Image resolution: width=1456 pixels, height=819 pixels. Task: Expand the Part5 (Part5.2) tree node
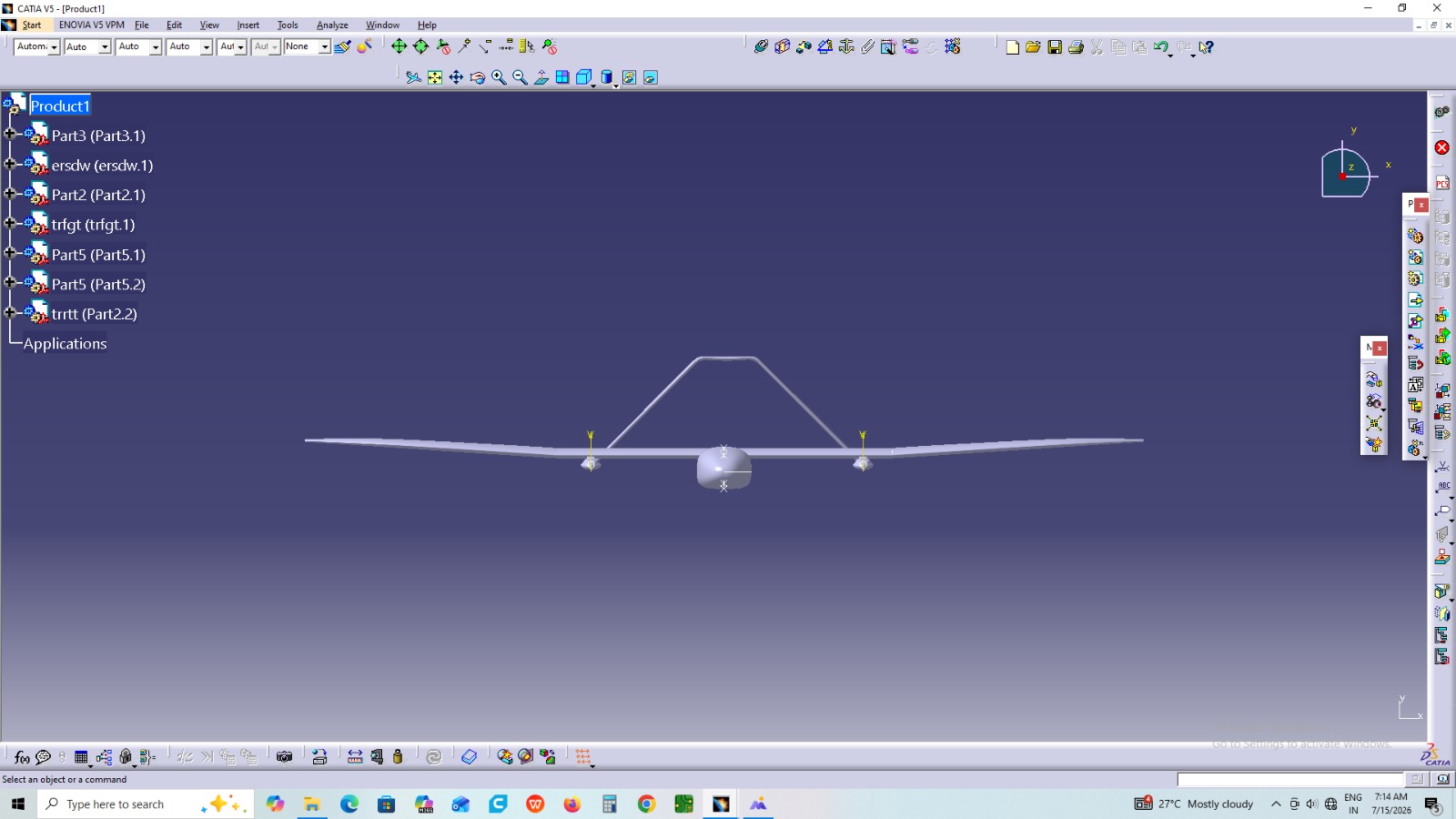(10, 283)
